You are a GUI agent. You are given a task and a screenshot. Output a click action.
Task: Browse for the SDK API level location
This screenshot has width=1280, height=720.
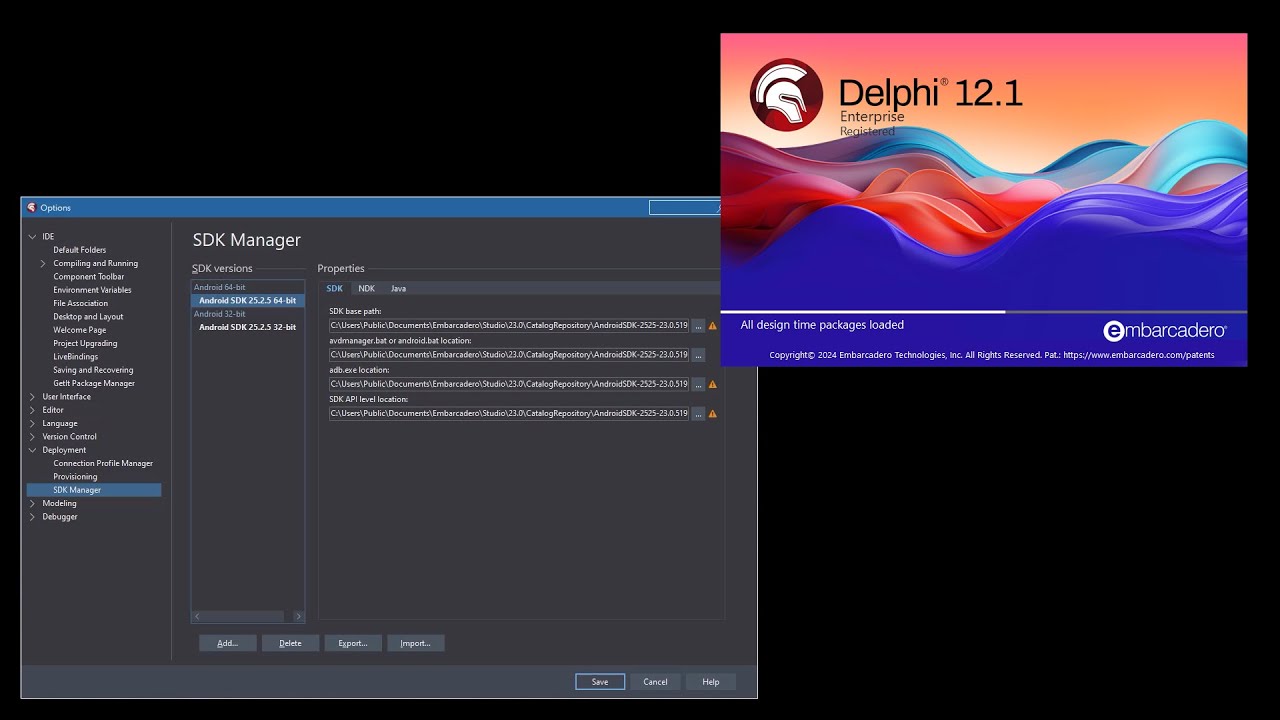(698, 414)
